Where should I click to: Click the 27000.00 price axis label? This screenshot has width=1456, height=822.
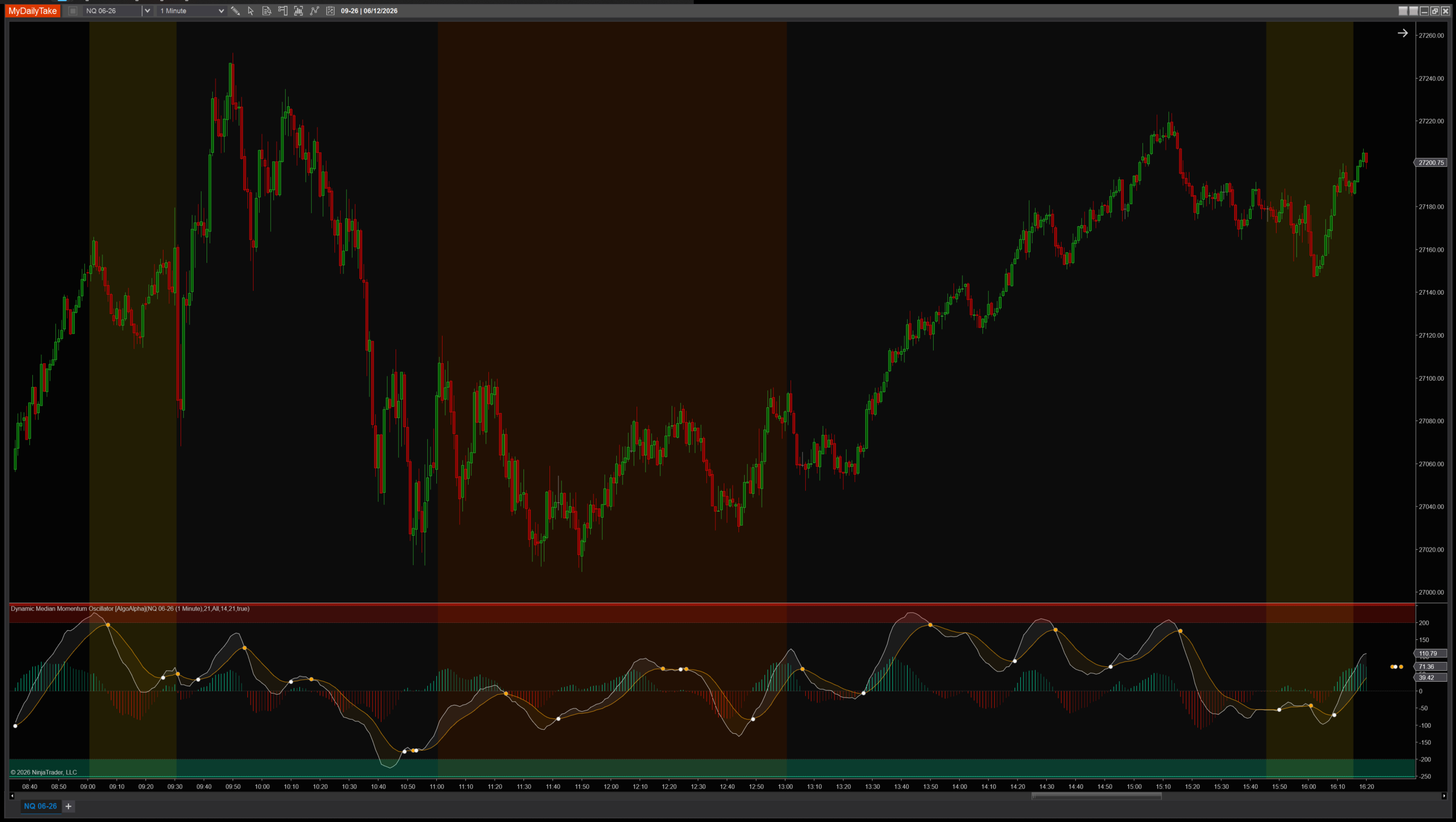click(x=1431, y=592)
